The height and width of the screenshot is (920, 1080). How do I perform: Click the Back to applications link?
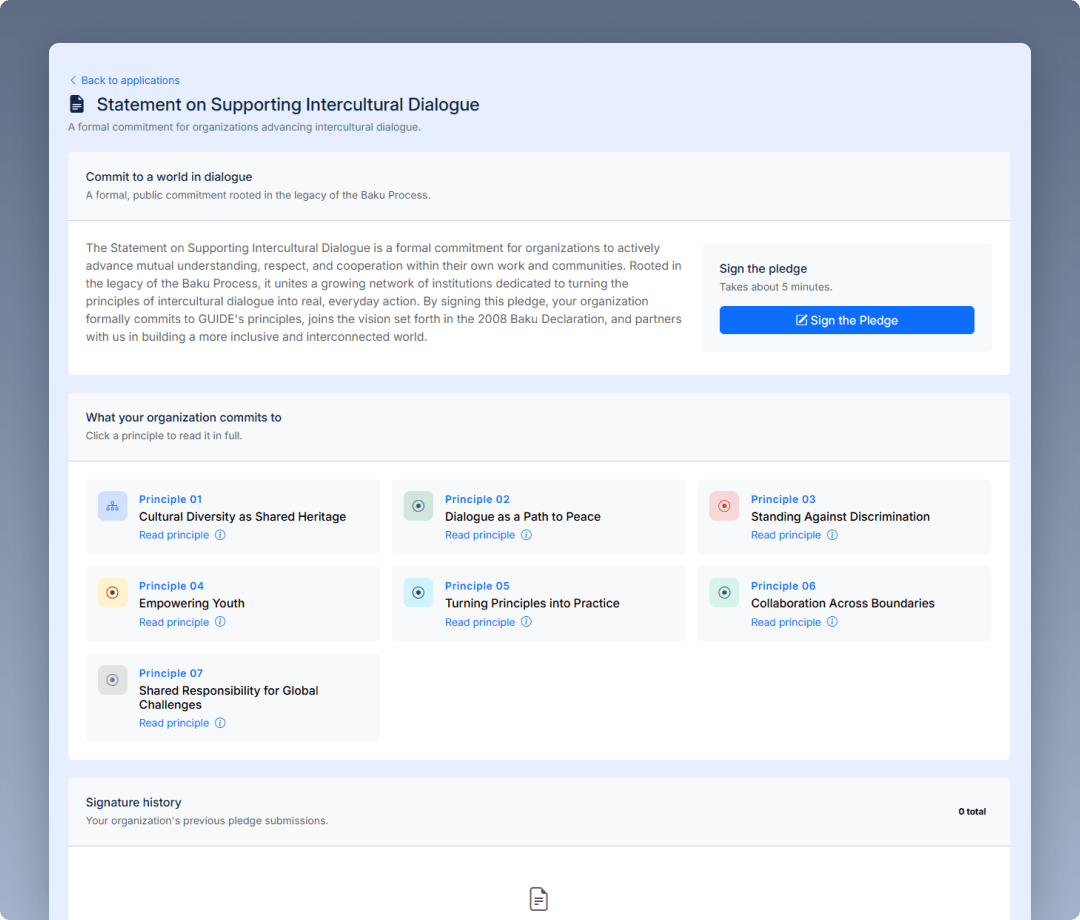[125, 81]
